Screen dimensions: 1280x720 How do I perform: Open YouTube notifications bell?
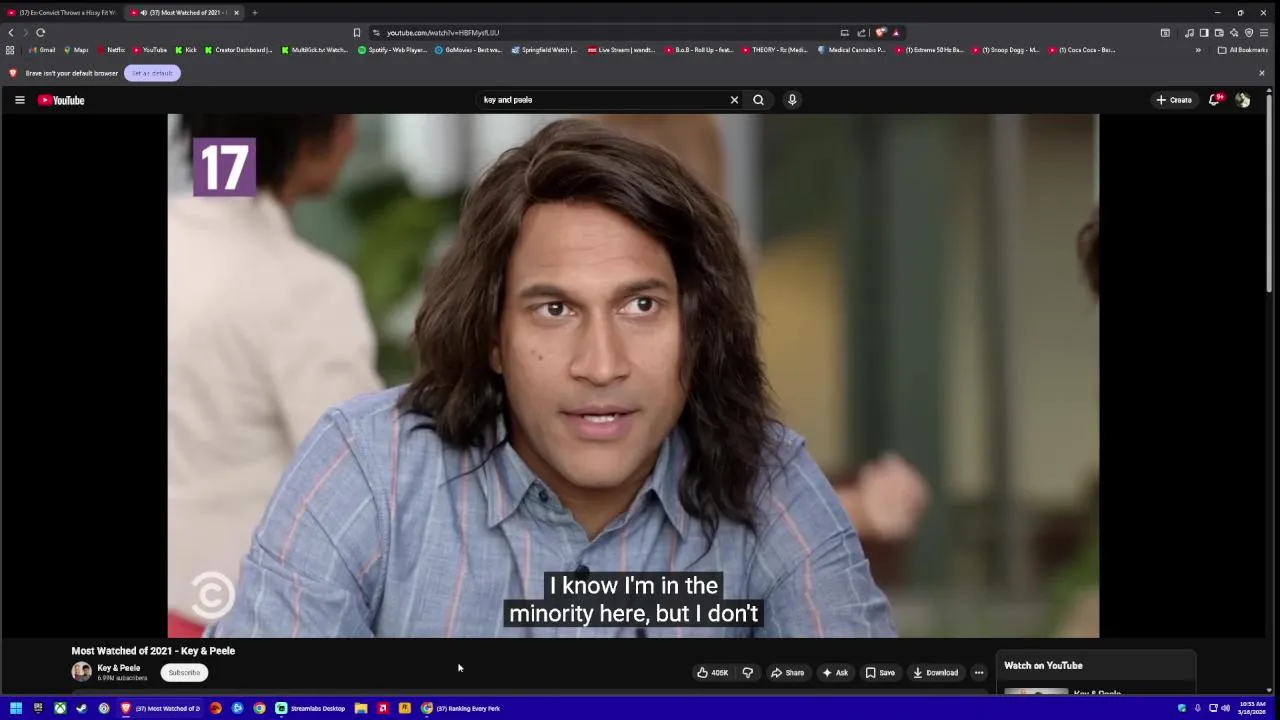coord(1215,100)
